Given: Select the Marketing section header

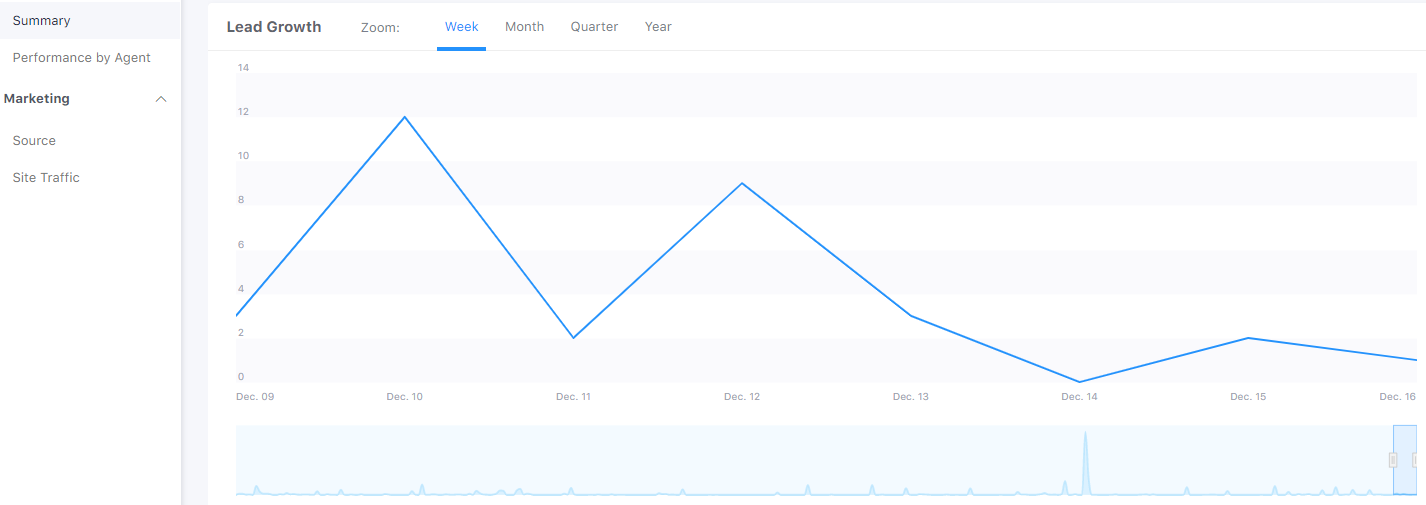Looking at the screenshot, I should tap(37, 99).
